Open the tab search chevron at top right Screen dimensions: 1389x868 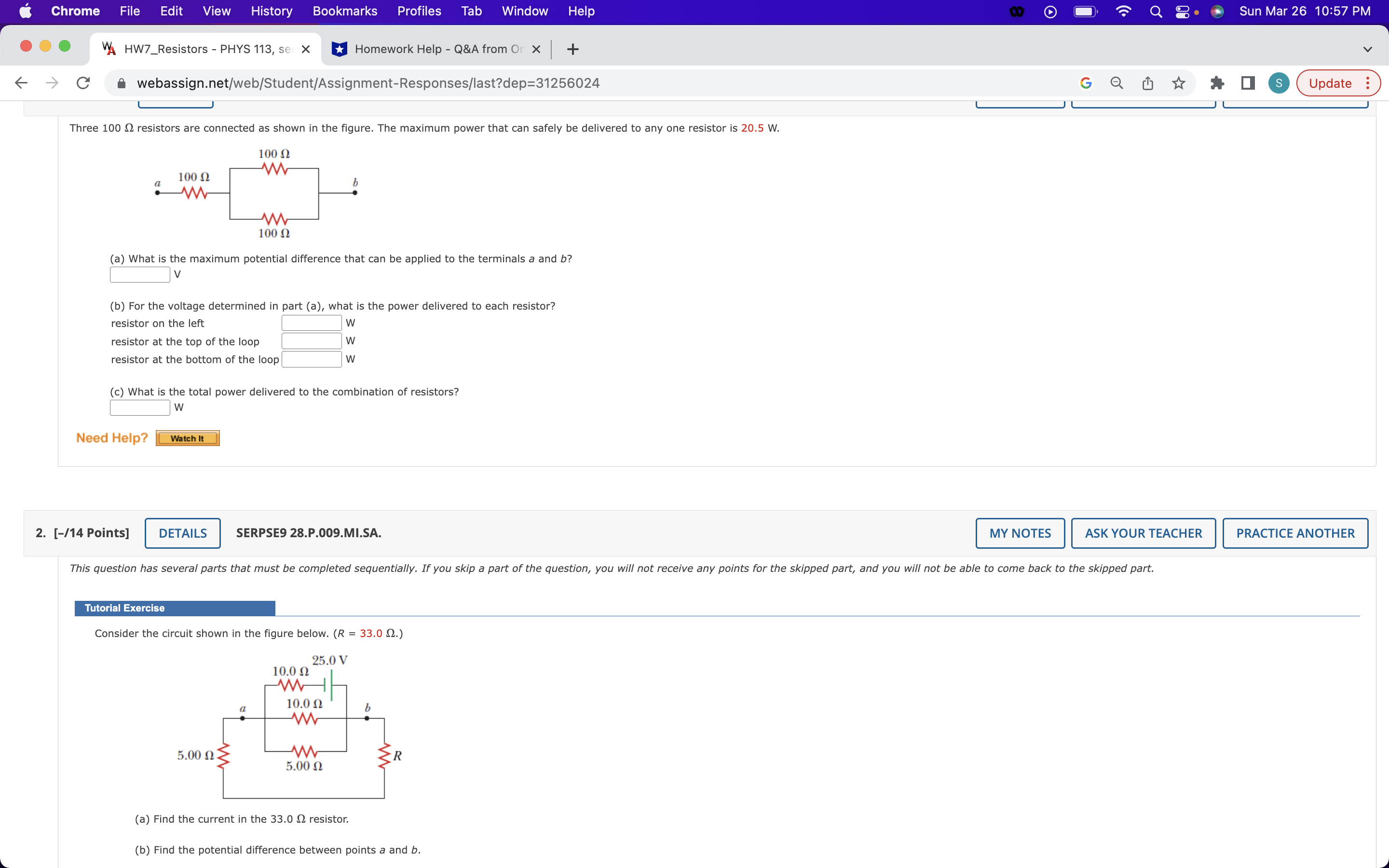click(1368, 49)
